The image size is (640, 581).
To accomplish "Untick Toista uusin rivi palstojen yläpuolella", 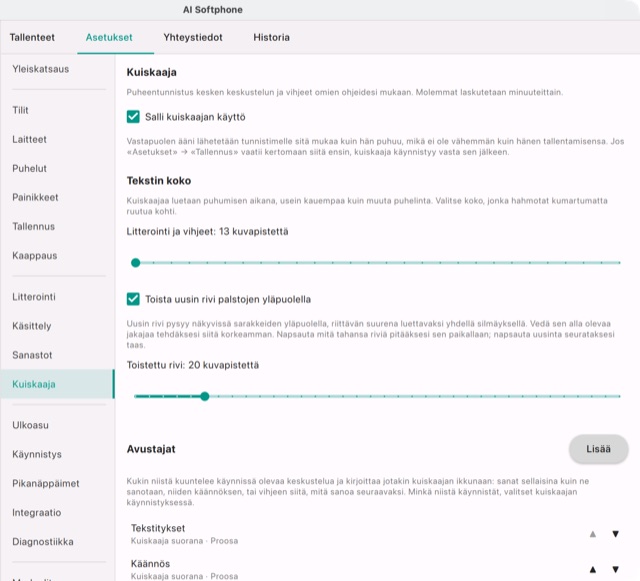I will pos(133,299).
